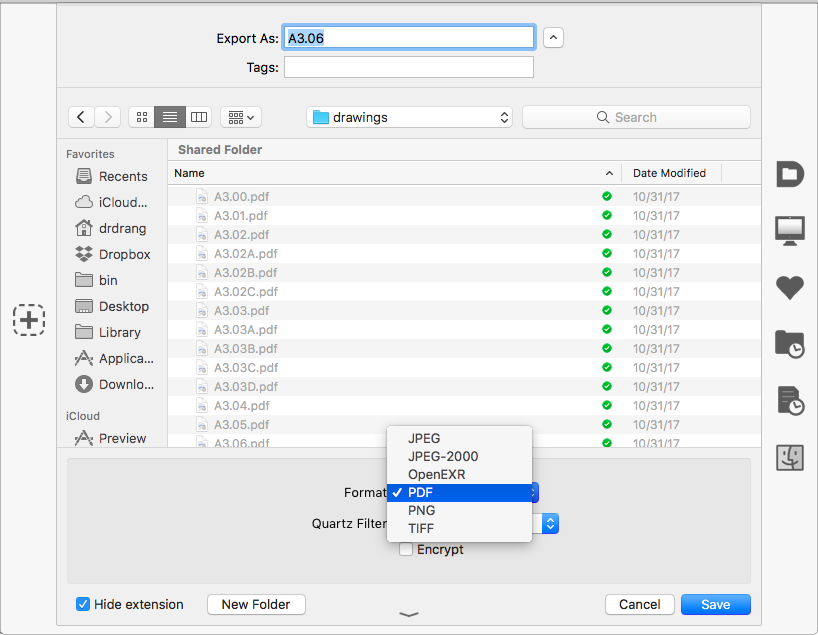Show recent files via document-clock icon
This screenshot has width=818, height=635.
tap(790, 401)
